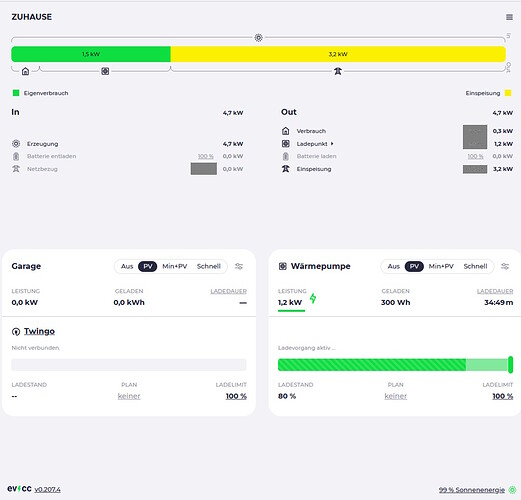Set Wärmepumpe mode to Schnell
The height and width of the screenshot is (500, 521).
[475, 266]
